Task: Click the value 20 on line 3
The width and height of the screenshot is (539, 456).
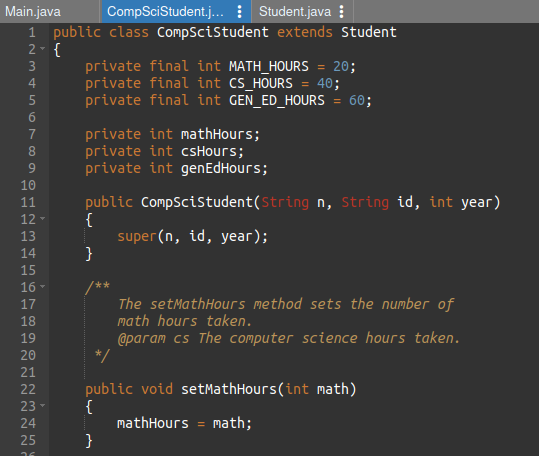Action: 341,66
